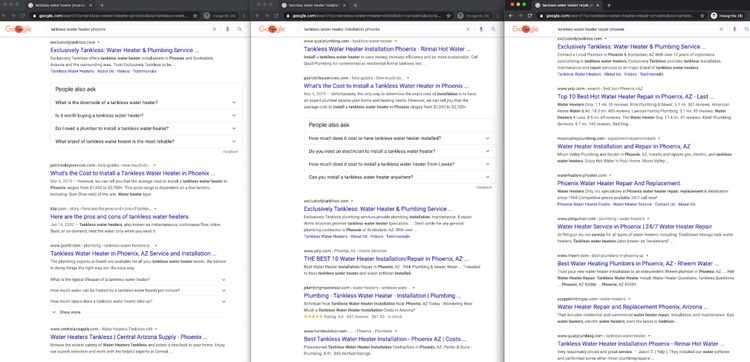This screenshot has height=362, width=750.
Task: Expand 'What is the typical lifespan of a tankless water heater?'
Action: click(x=138, y=279)
